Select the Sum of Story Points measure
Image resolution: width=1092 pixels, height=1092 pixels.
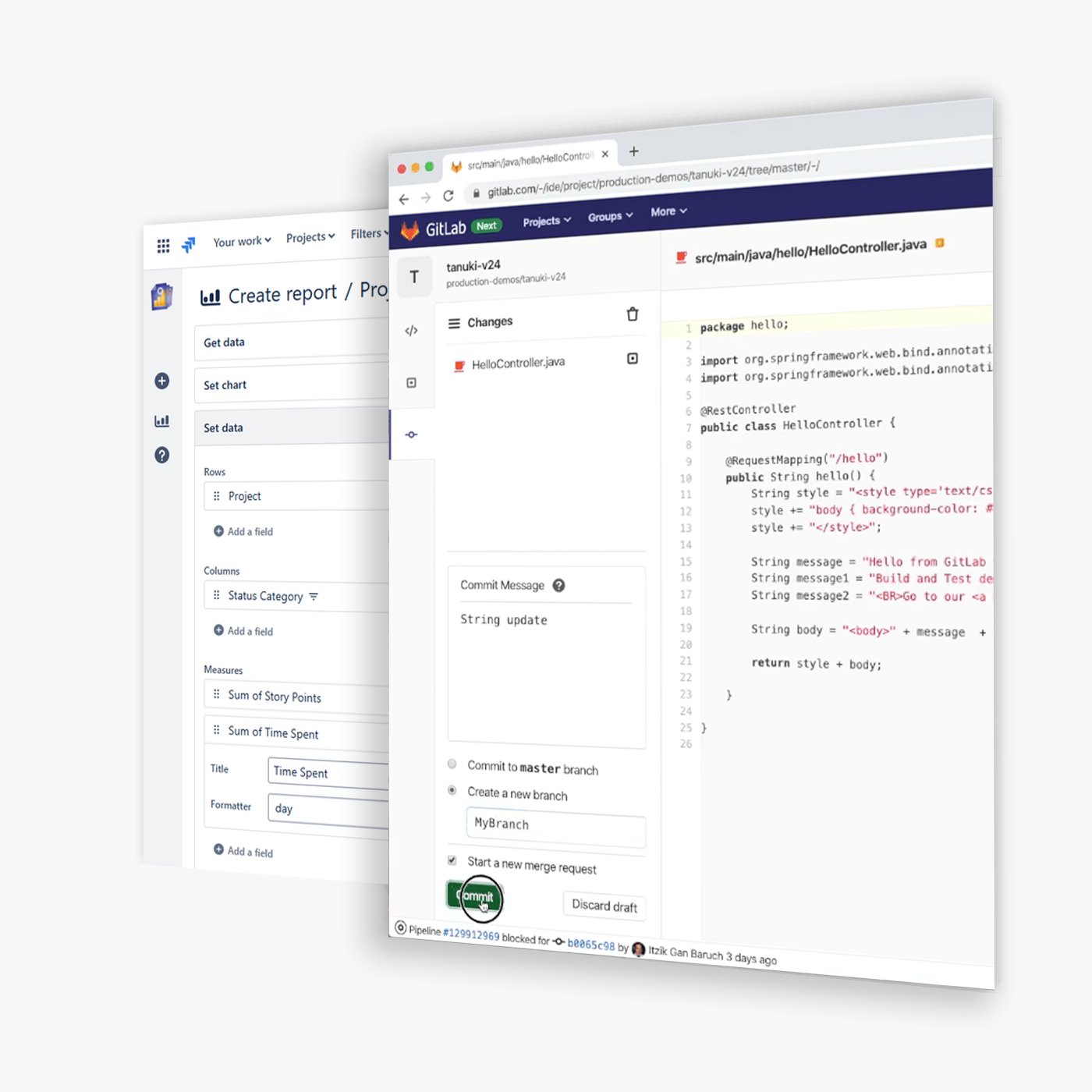pyautogui.click(x=296, y=696)
